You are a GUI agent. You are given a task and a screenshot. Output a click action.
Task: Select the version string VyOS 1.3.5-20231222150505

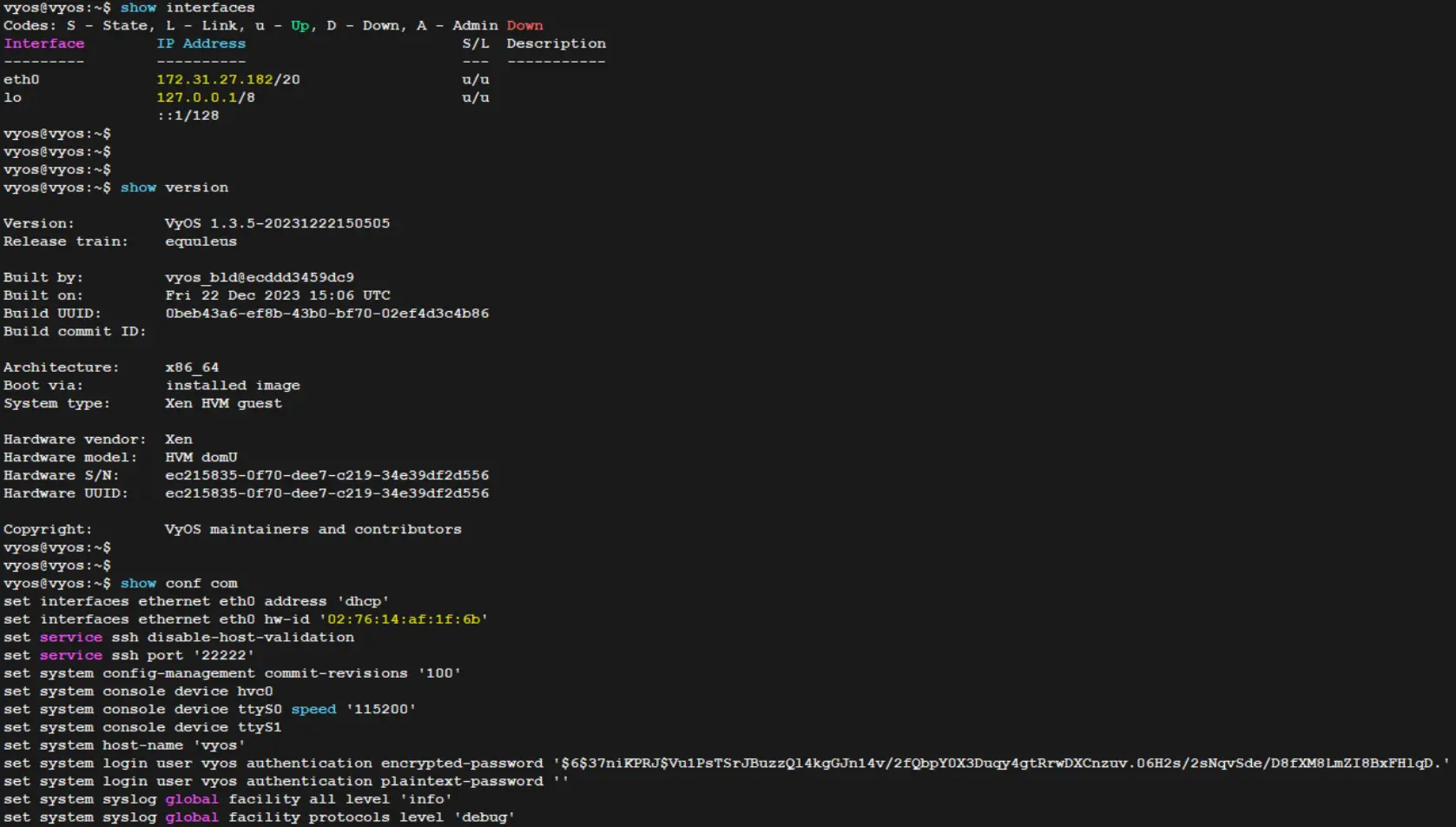pos(278,223)
